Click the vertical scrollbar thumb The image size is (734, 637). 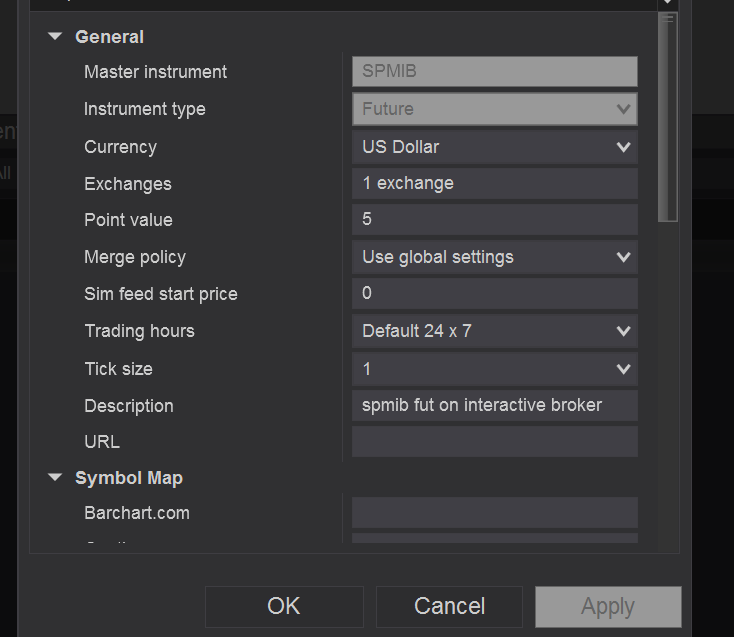[668, 115]
